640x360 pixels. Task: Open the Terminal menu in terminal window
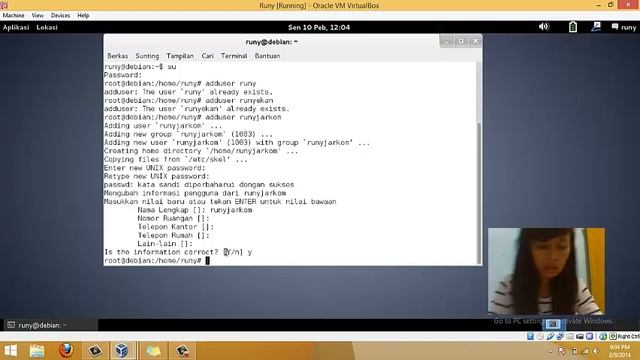(234, 56)
